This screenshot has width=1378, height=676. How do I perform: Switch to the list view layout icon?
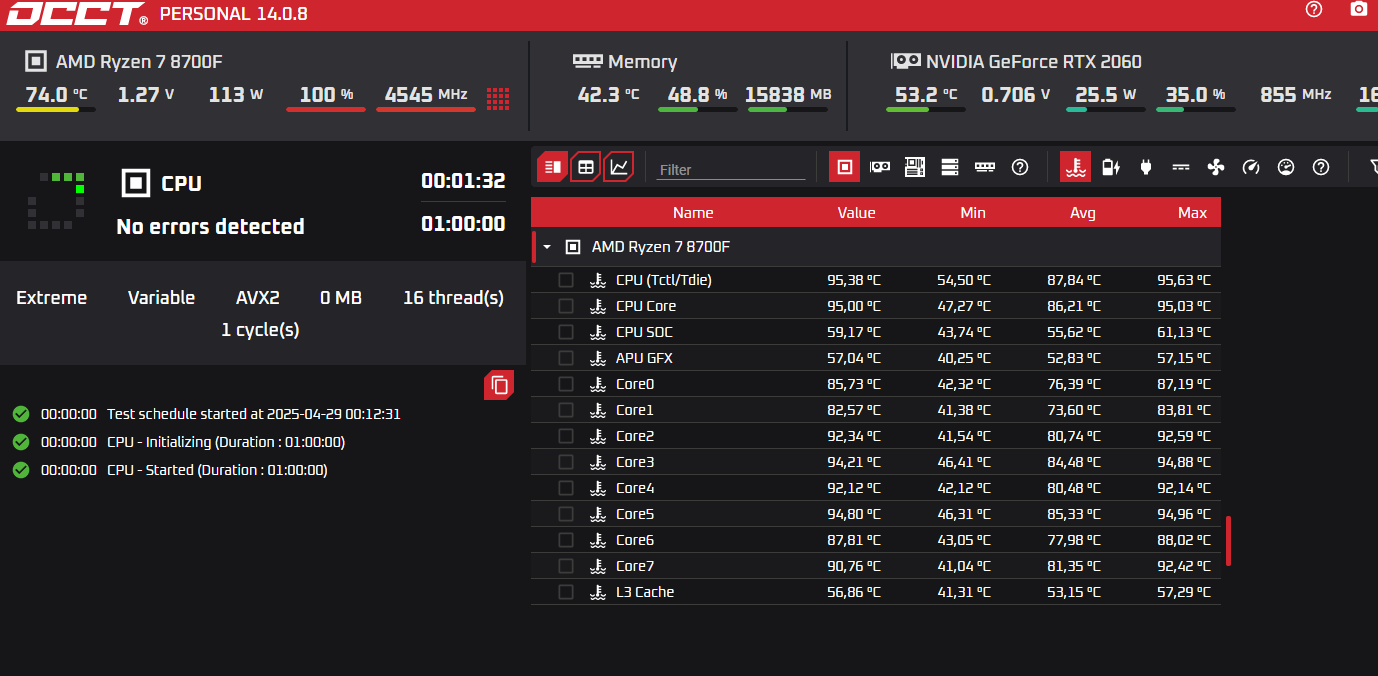click(x=552, y=167)
